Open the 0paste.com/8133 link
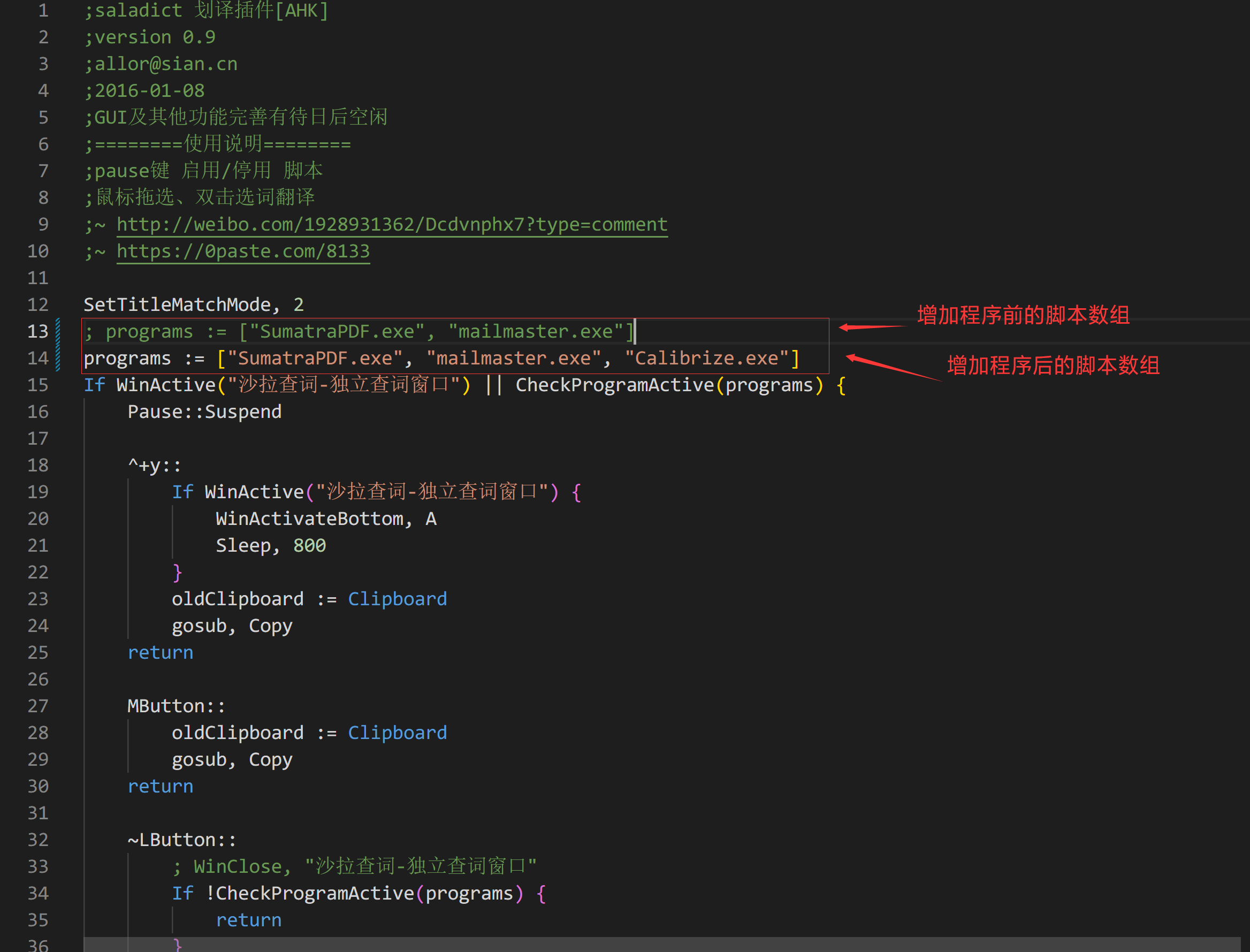The height and width of the screenshot is (952, 1250). [243, 251]
